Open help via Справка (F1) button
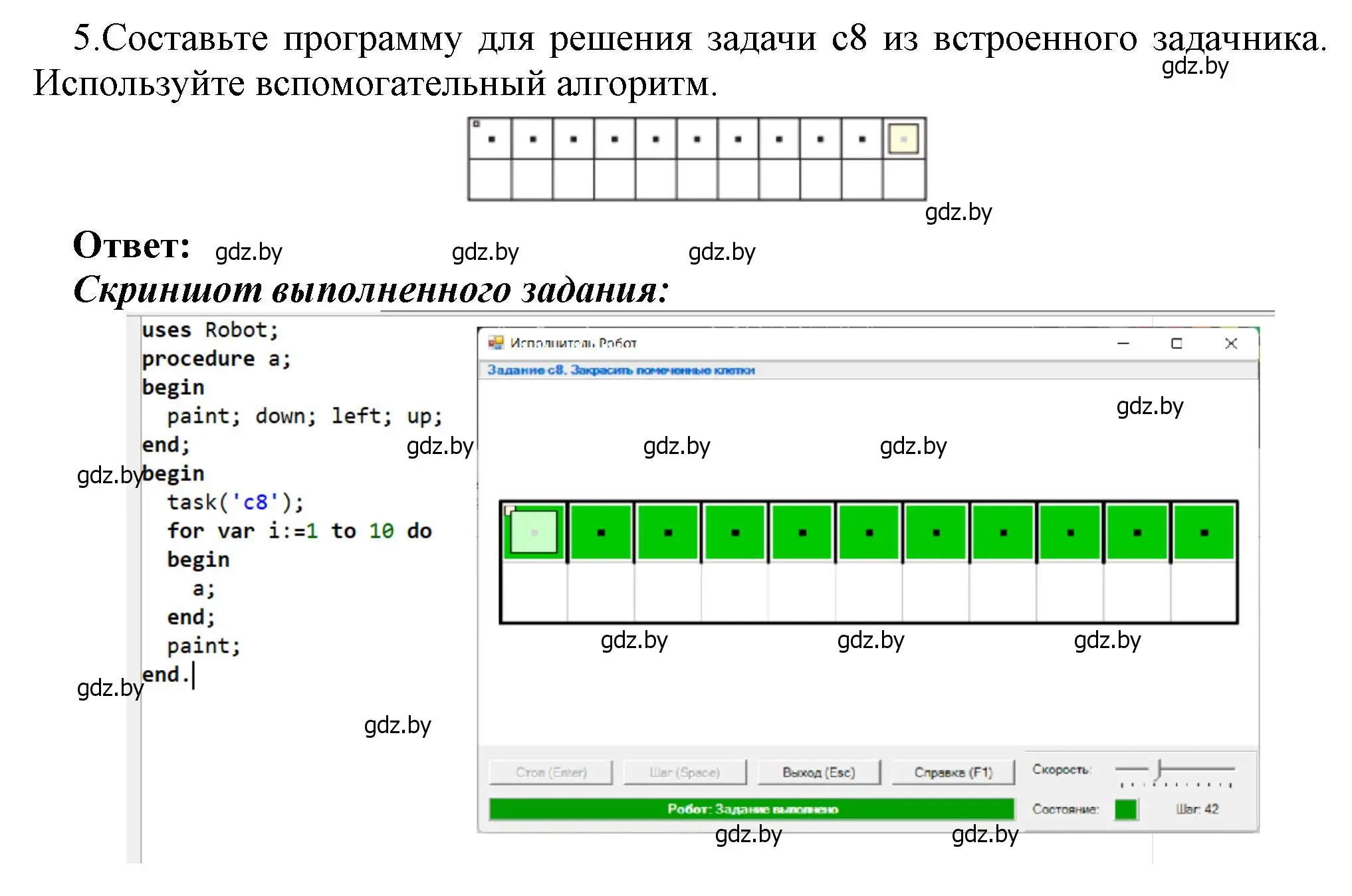The height and width of the screenshot is (896, 1352). click(x=953, y=772)
